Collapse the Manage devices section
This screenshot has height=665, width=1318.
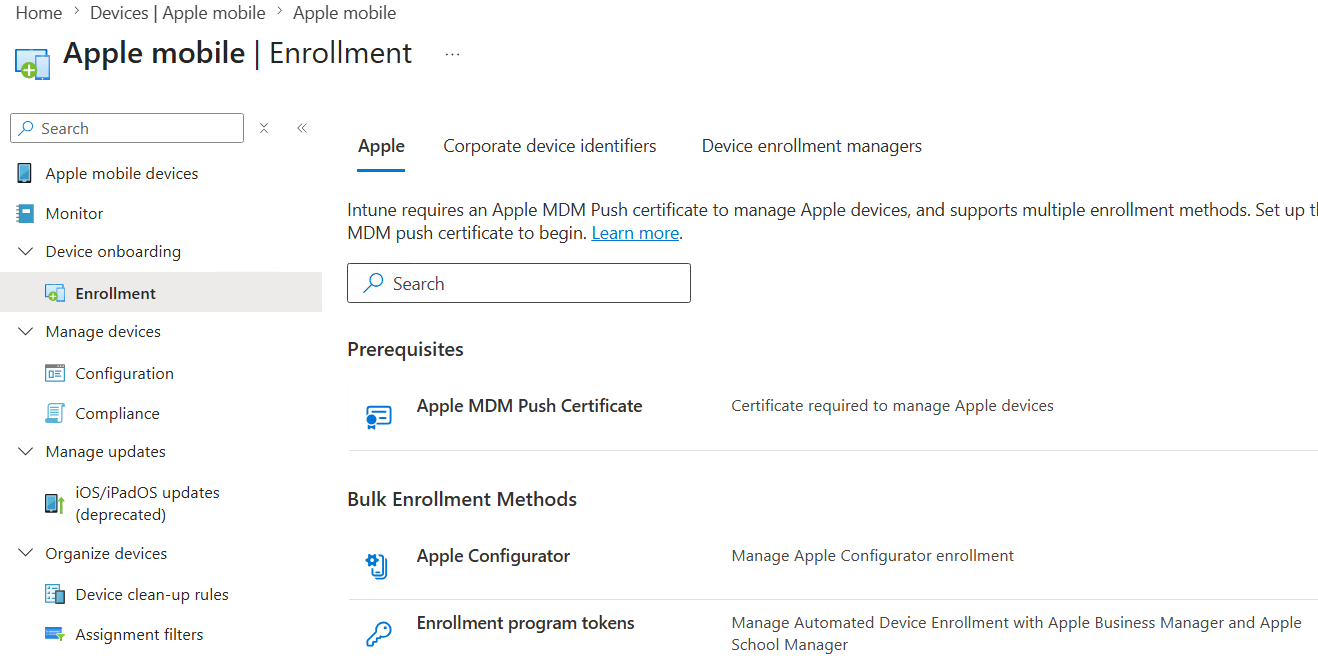coord(25,331)
